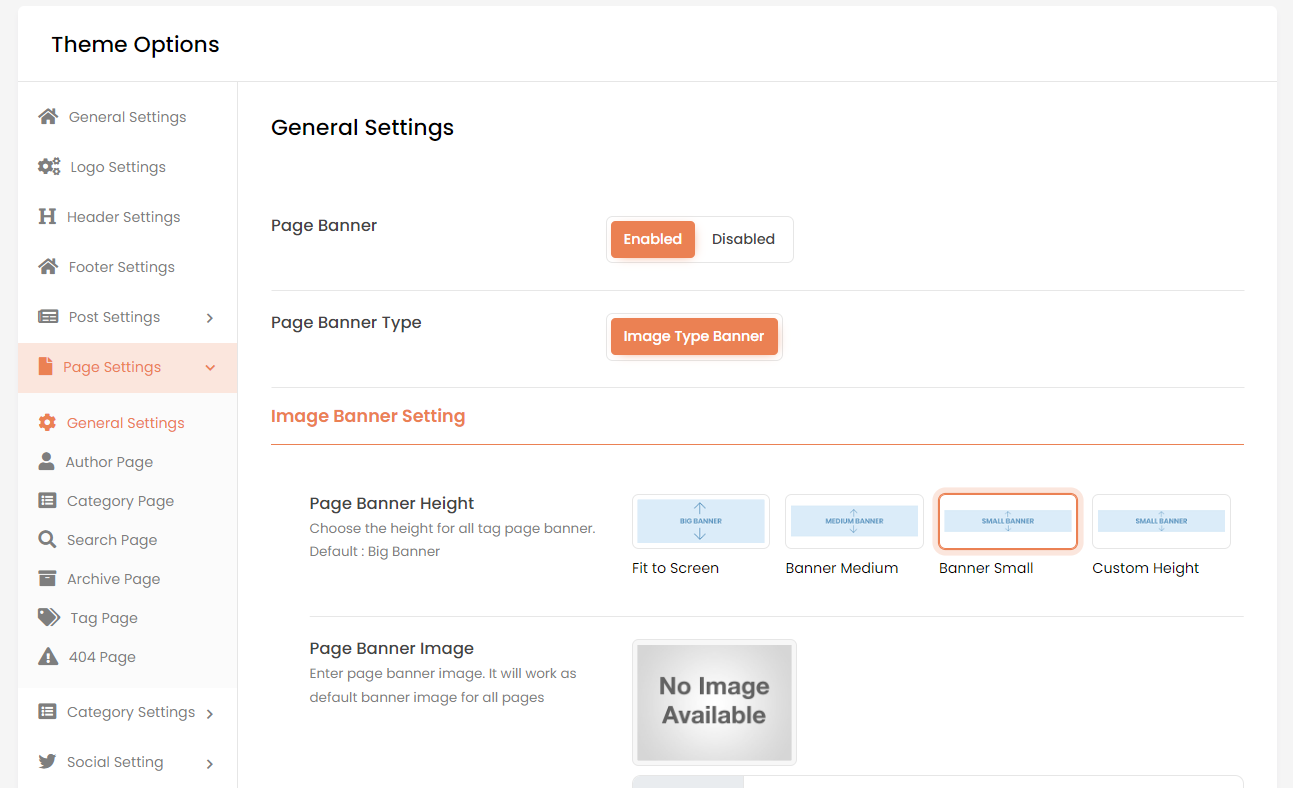Open Footer Settings in sidebar
The width and height of the screenshot is (1293, 788).
pos(121,267)
